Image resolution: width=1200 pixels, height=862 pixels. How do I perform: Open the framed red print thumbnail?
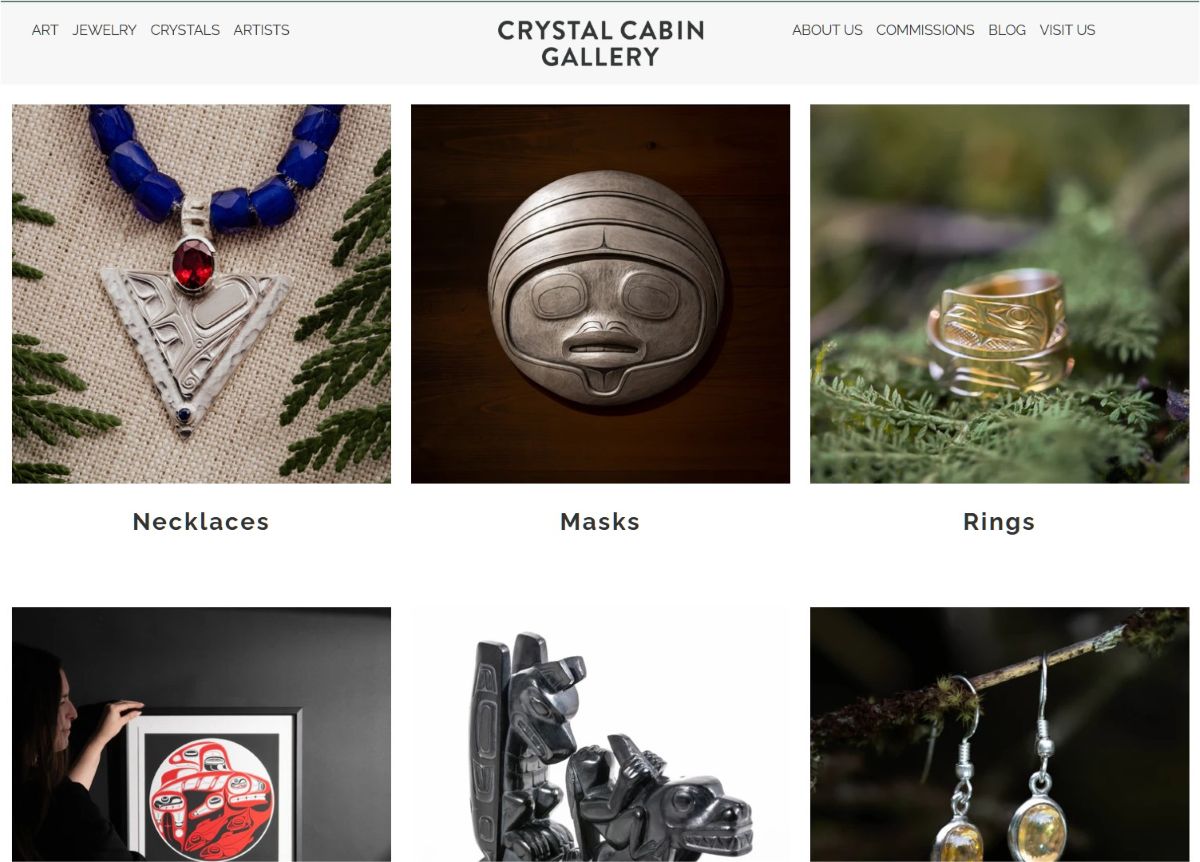[201, 734]
